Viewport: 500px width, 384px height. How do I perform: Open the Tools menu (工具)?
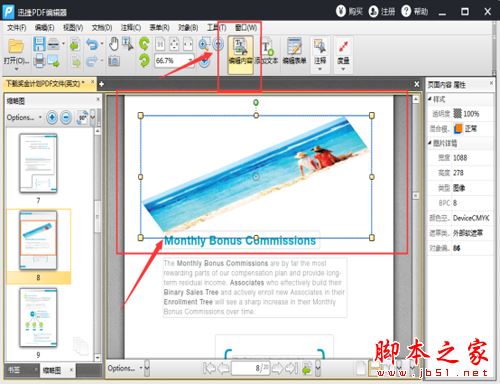tap(216, 28)
